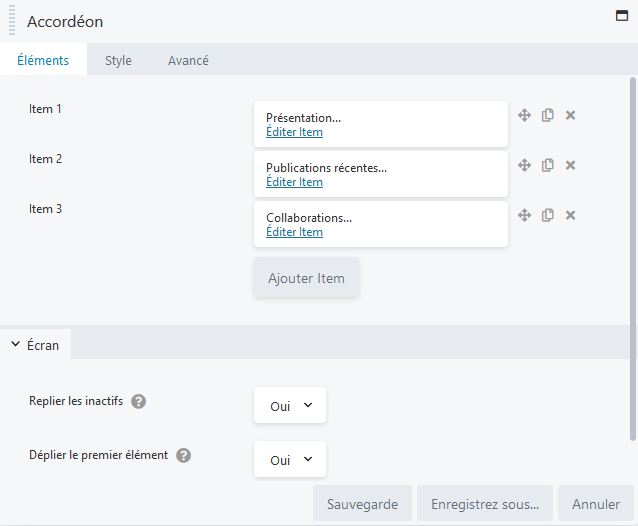Open the Replier les inactifs dropdown

[290, 405]
